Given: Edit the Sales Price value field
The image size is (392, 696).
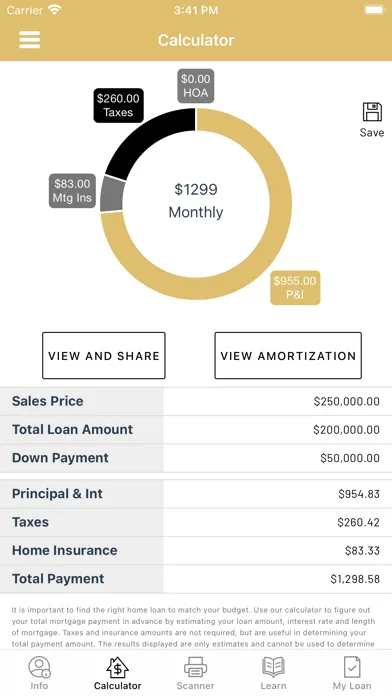Looking at the screenshot, I should 277,401.
